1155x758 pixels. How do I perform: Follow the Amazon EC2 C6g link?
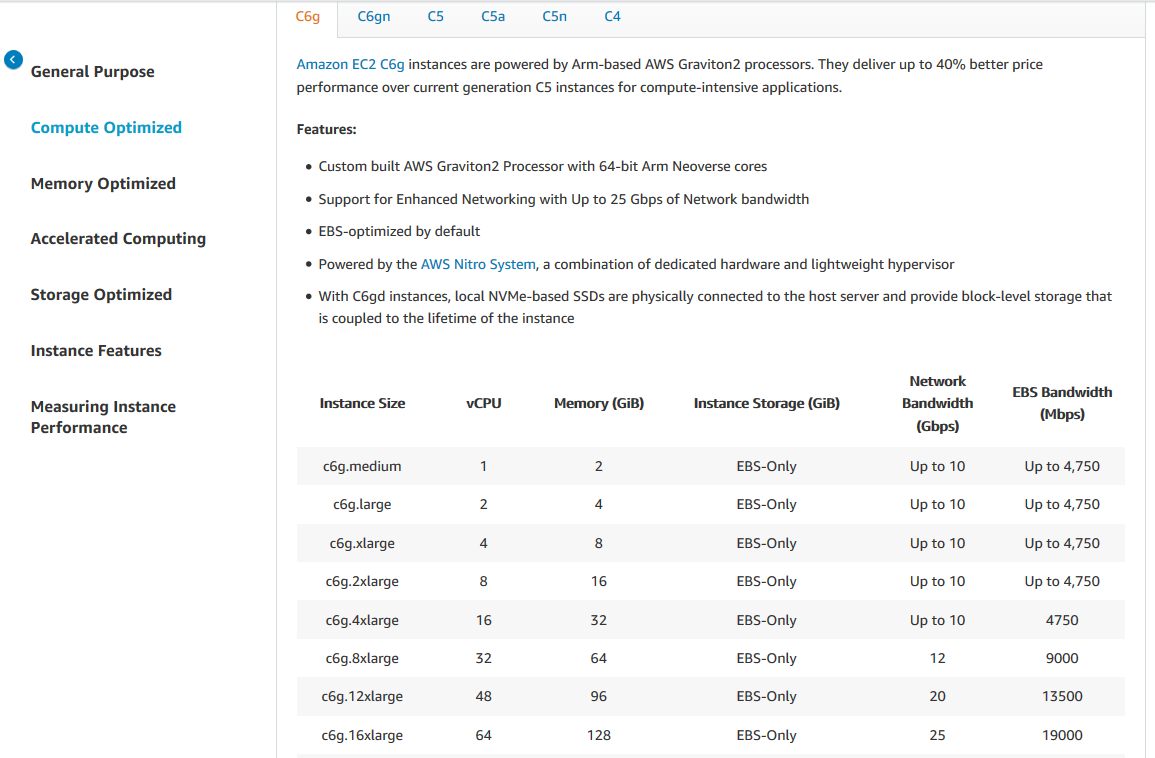350,64
